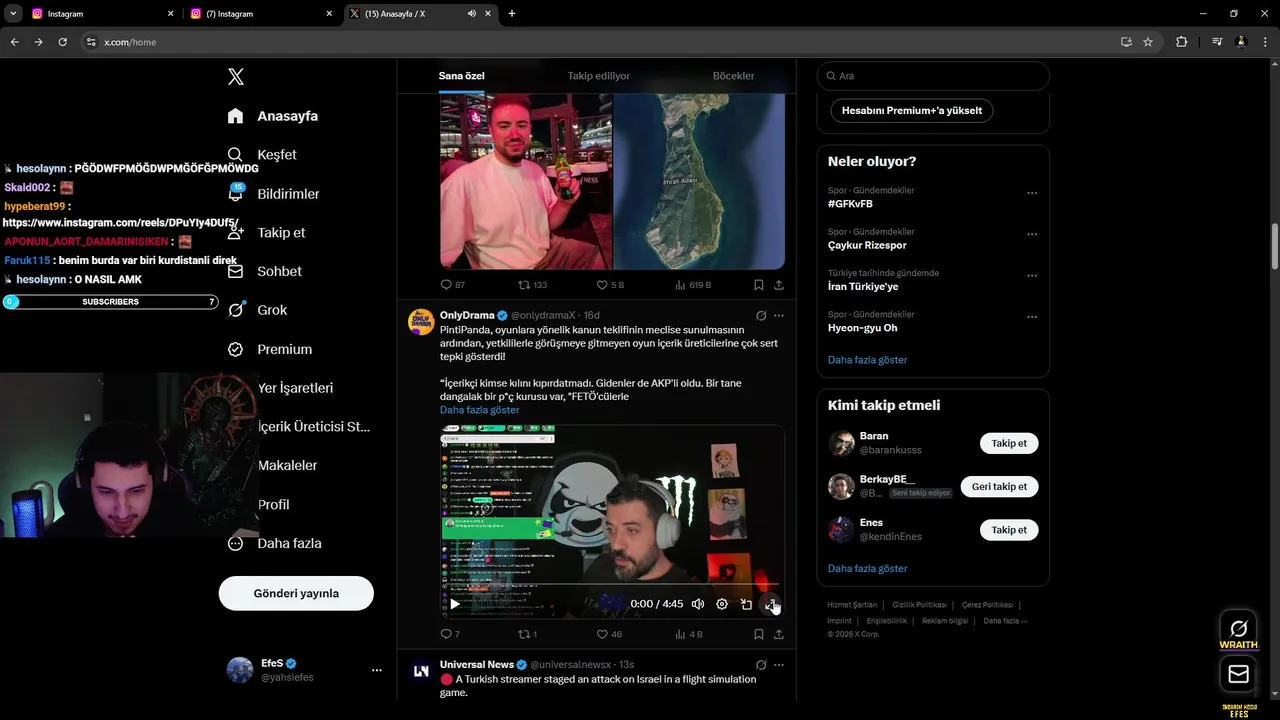This screenshot has height=720, width=1280.
Task: Switch to the Sana özel tab
Action: [x=461, y=76]
